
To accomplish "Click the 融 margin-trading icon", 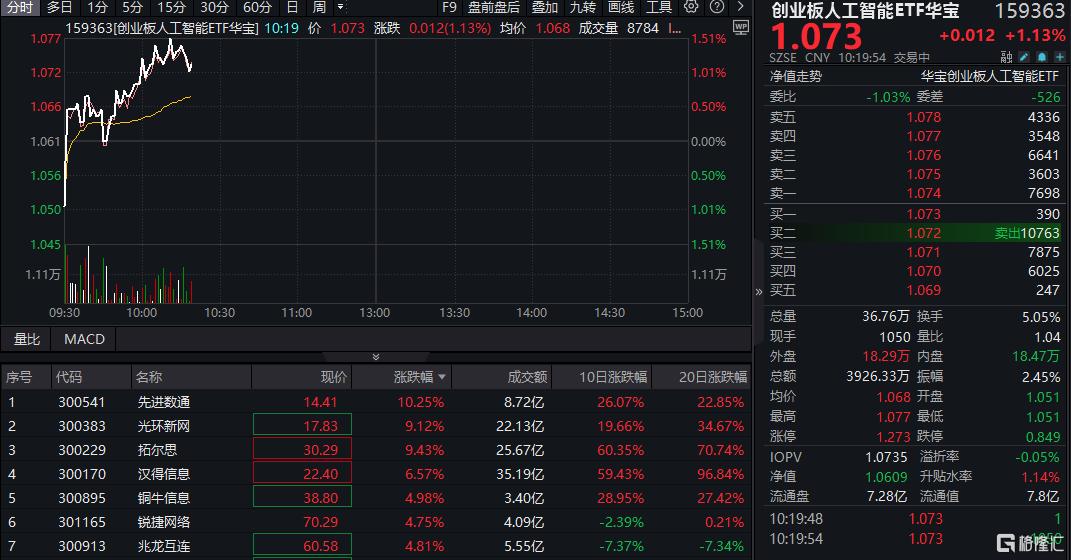I will [x=1006, y=57].
